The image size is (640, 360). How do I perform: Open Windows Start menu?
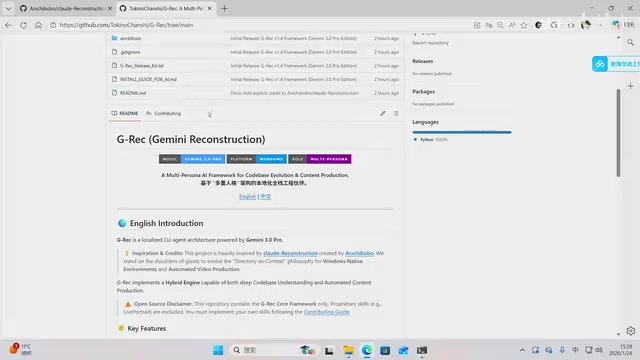pos(218,350)
